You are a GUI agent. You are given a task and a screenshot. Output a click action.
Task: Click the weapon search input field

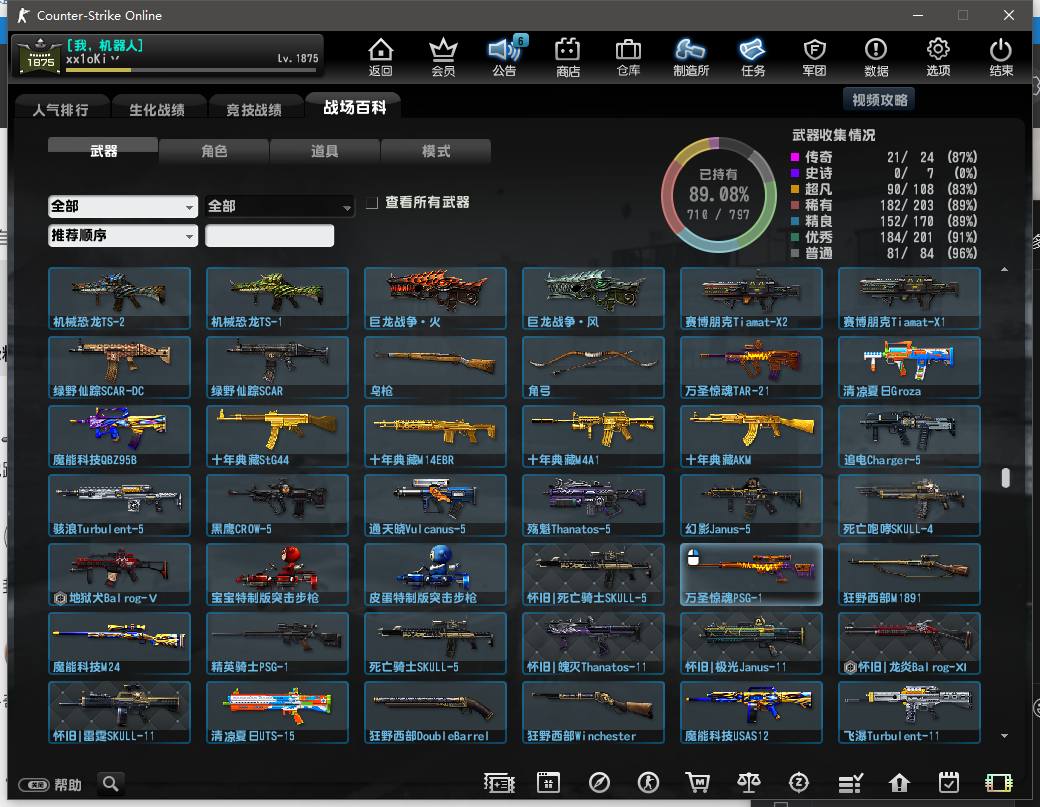(269, 235)
